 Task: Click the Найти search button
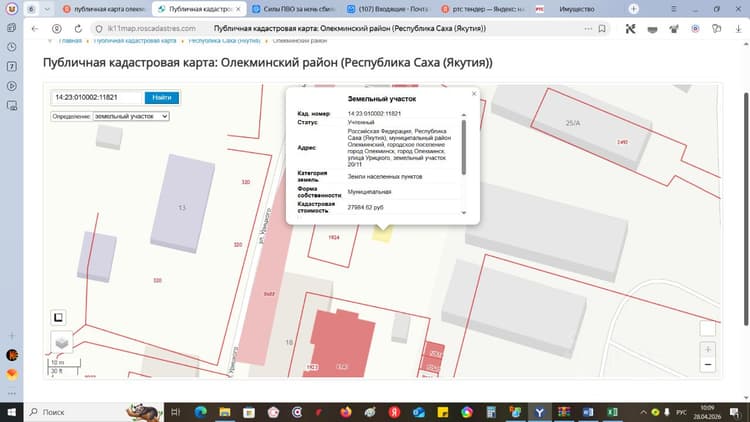(x=162, y=98)
